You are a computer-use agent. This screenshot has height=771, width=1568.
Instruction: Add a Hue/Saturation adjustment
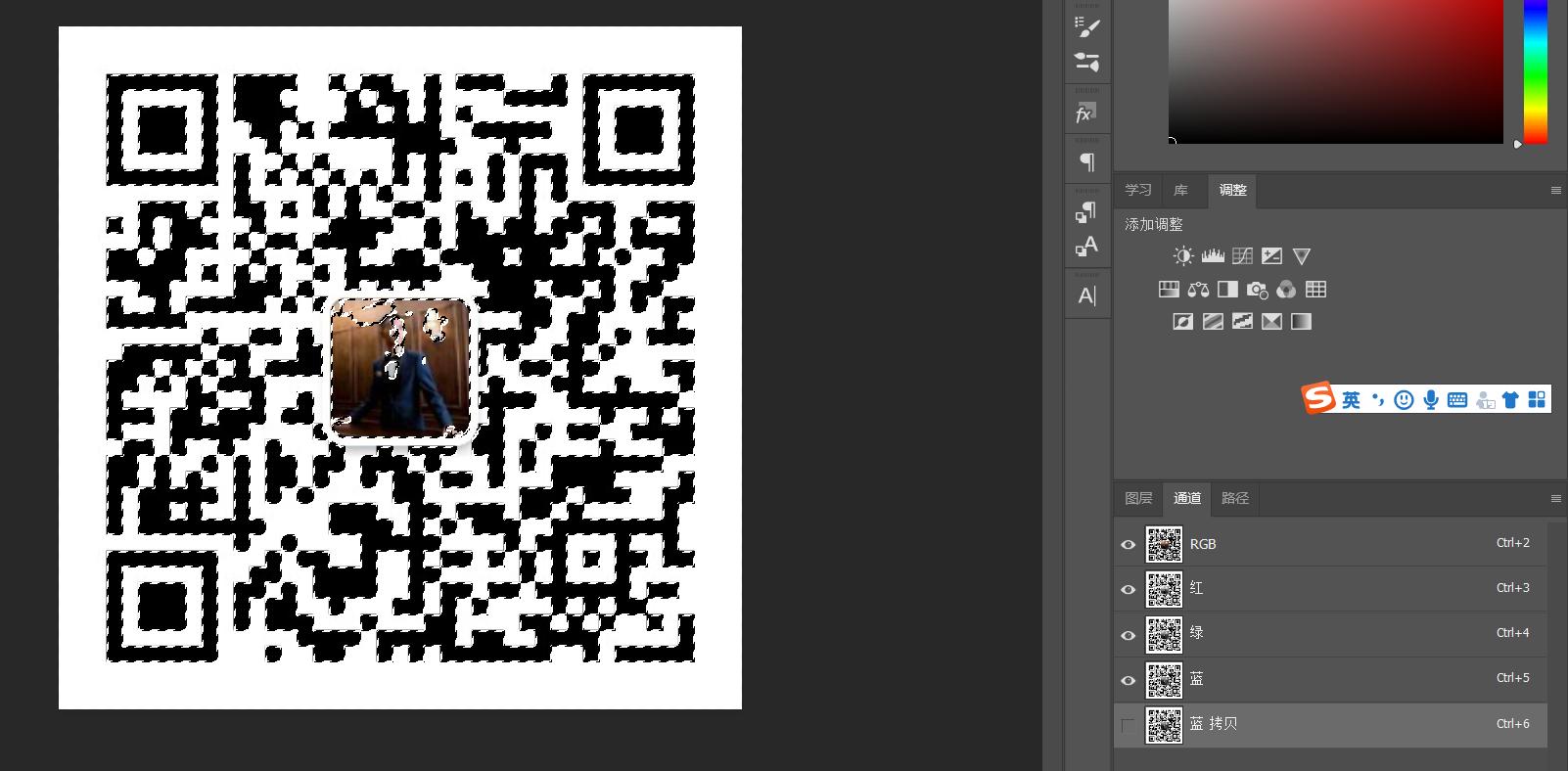pos(1169,290)
